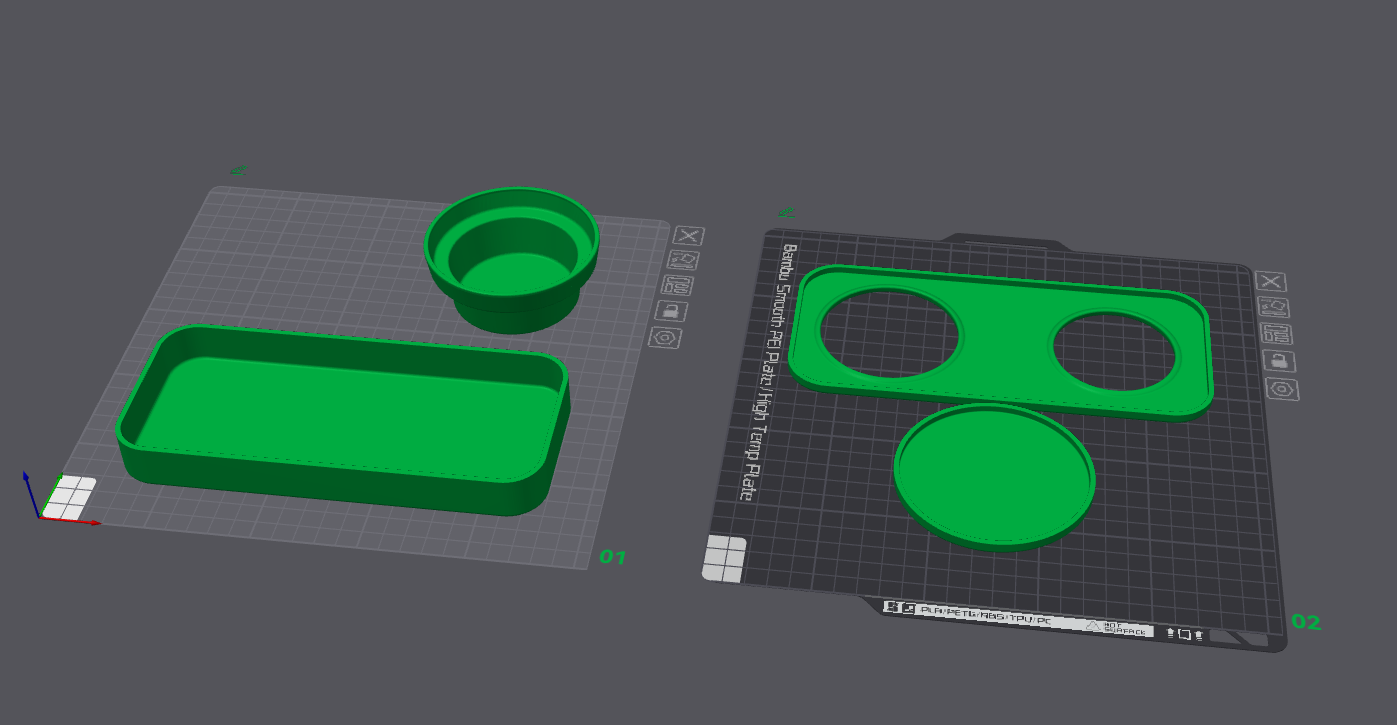Arrange objects on plate 01
Image resolution: width=1397 pixels, height=725 pixels.
[x=683, y=286]
